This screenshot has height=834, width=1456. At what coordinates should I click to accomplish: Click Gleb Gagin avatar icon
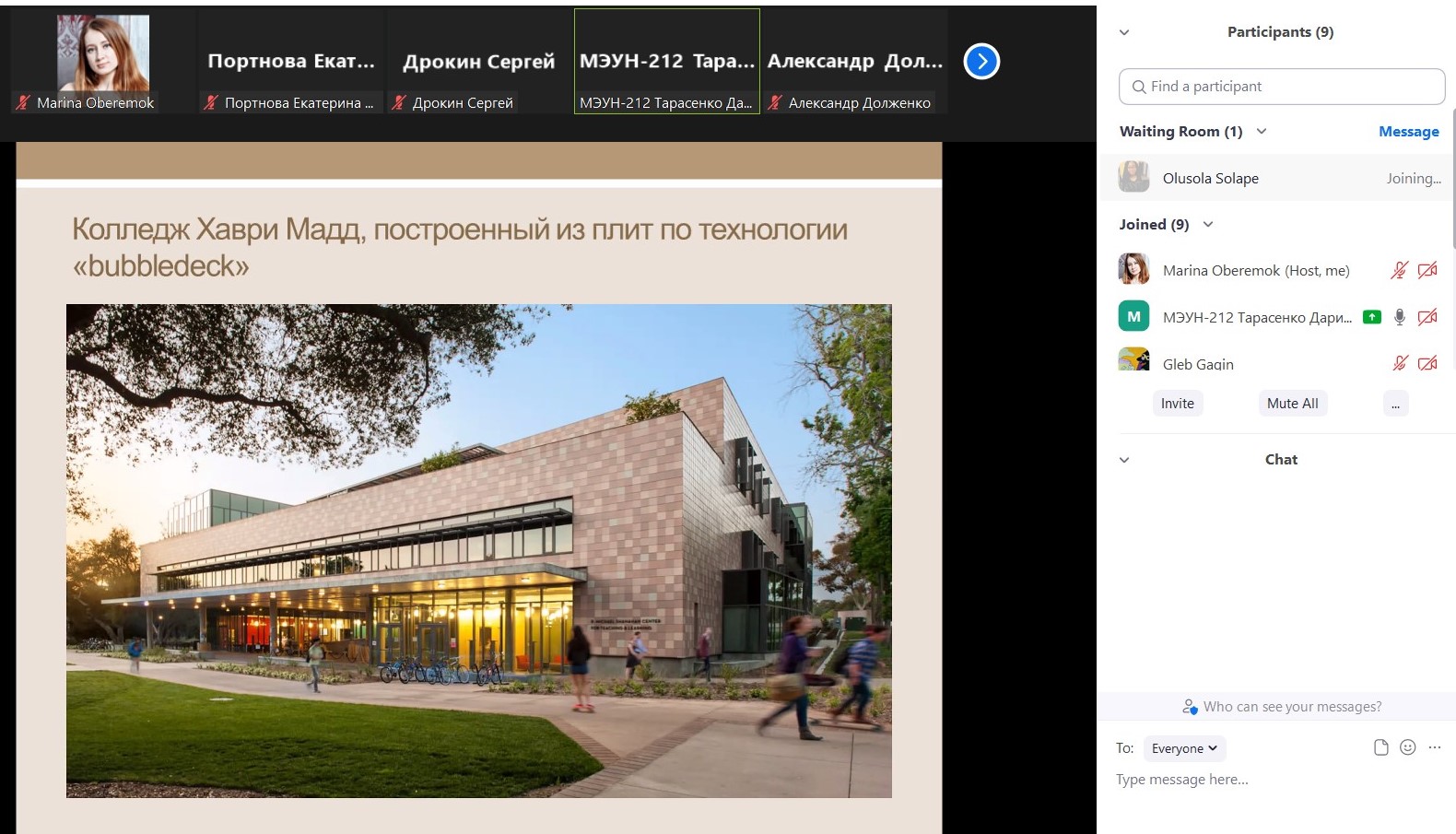[x=1133, y=358]
